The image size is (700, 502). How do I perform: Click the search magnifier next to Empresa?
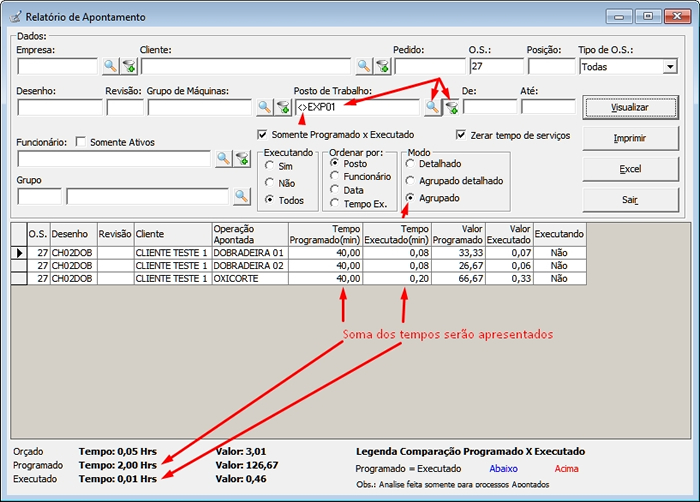pos(110,66)
